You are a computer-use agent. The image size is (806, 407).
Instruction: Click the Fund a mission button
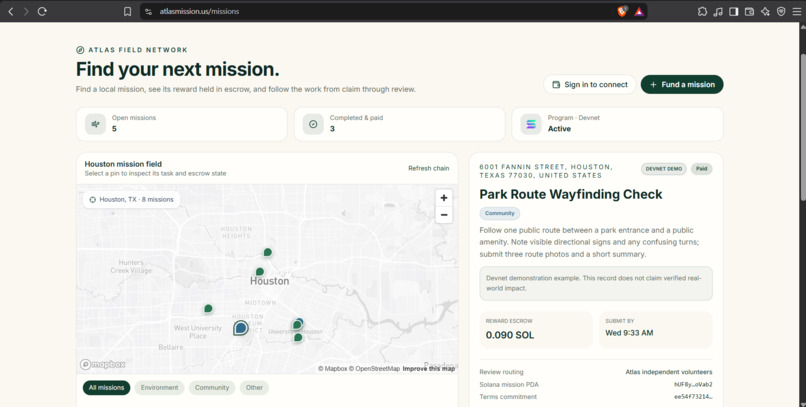coord(682,84)
